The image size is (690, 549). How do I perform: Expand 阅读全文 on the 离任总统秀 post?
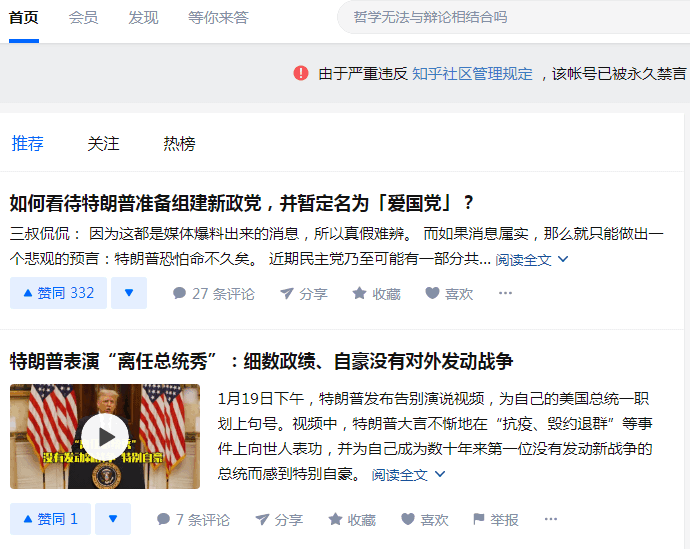tap(408, 475)
